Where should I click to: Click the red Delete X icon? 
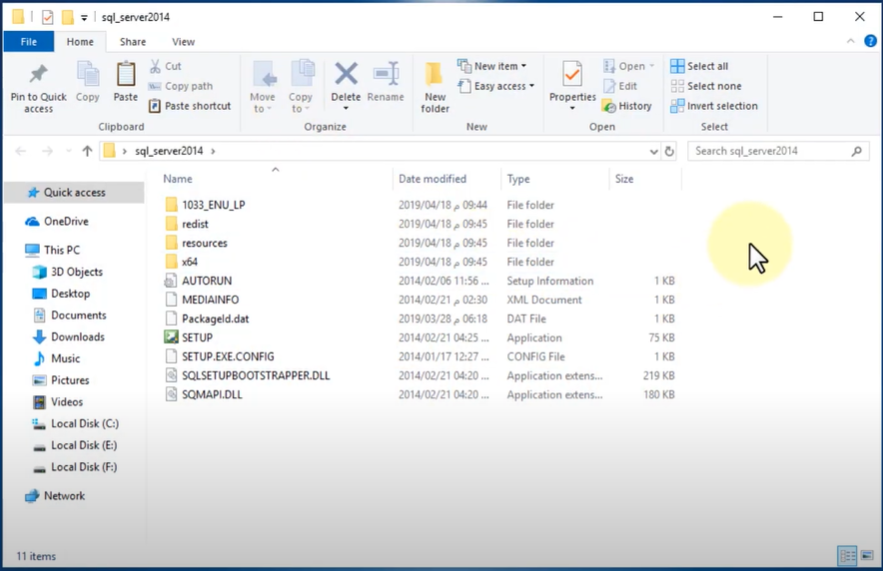pyautogui.click(x=346, y=74)
